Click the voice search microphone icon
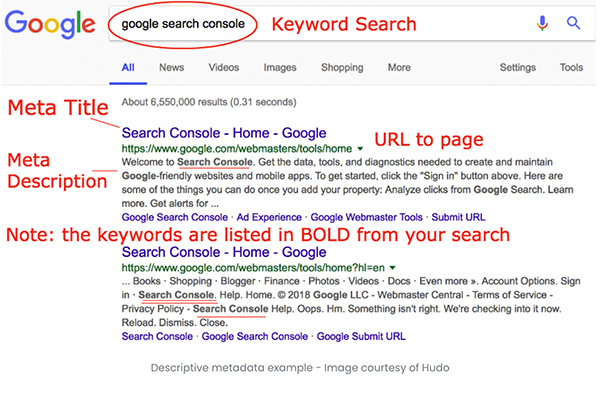Screen dimensions: 600x400 [542, 22]
